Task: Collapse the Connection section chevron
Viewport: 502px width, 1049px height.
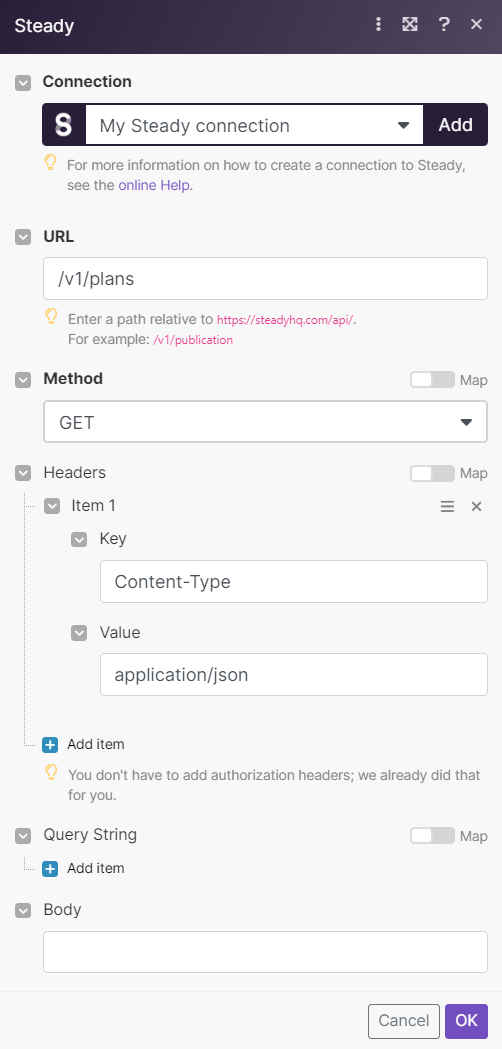Action: click(23, 83)
